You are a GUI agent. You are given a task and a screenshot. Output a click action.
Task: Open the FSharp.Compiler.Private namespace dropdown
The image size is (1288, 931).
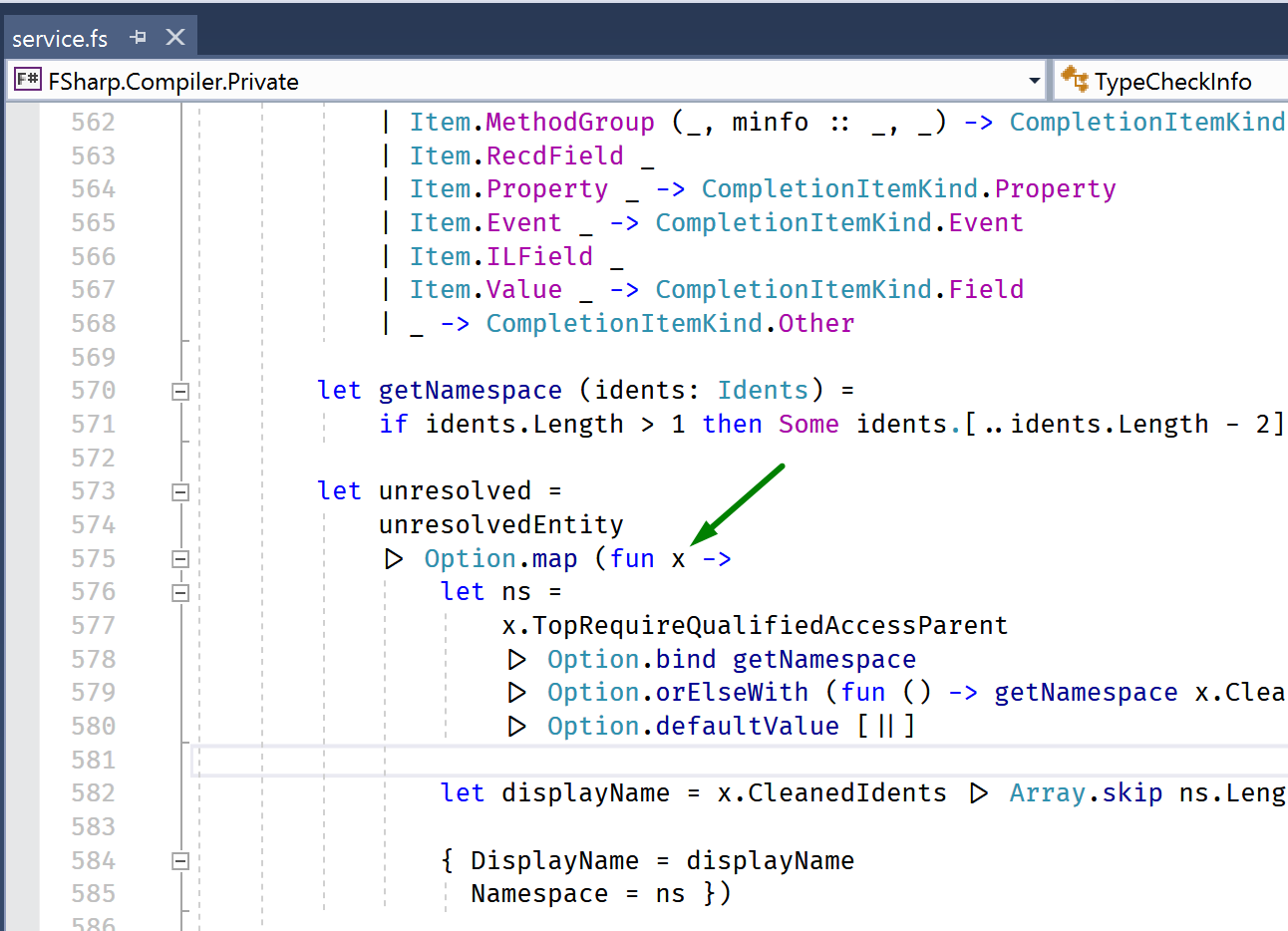[x=1034, y=80]
